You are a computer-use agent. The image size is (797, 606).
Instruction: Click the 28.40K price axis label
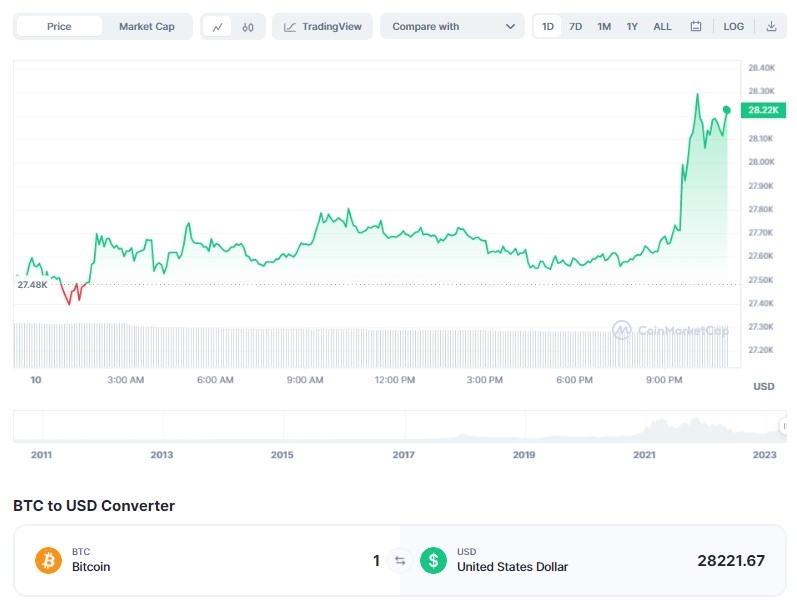[x=761, y=68]
